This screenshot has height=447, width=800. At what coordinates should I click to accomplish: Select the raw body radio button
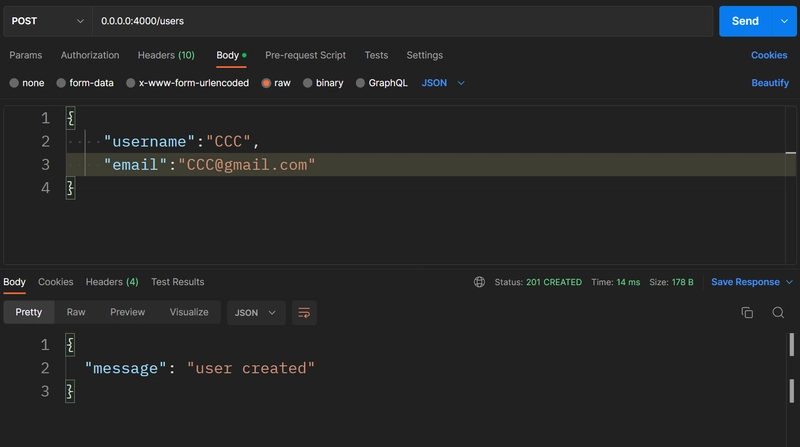coord(266,83)
